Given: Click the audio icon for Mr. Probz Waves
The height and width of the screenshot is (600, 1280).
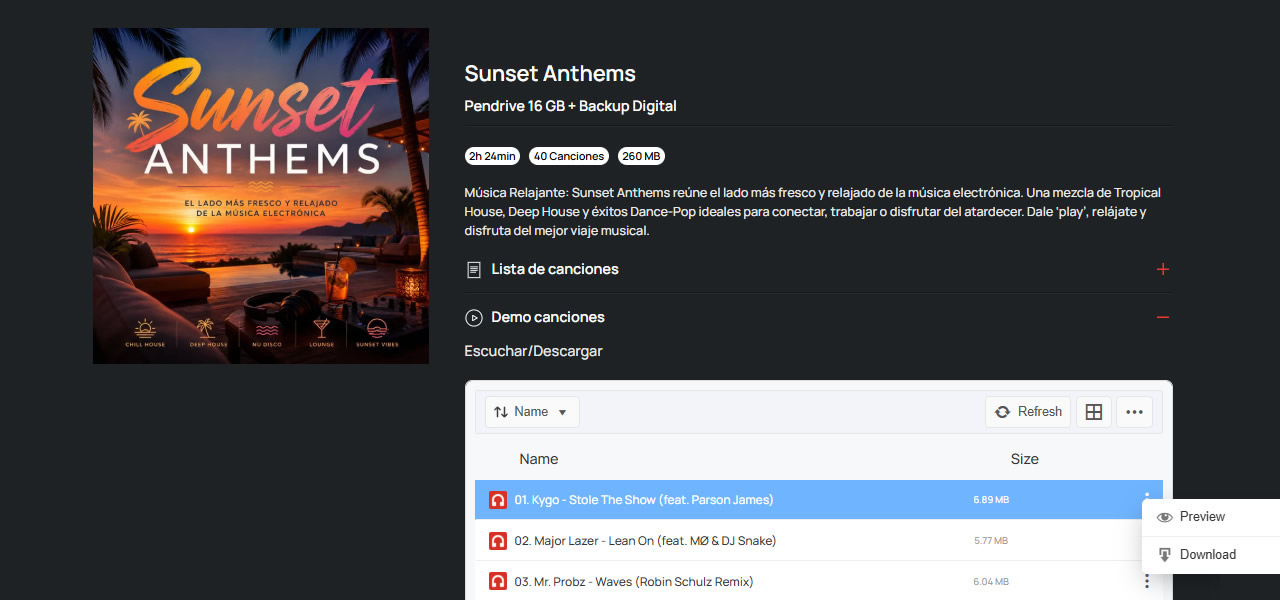Looking at the screenshot, I should pyautogui.click(x=498, y=582).
